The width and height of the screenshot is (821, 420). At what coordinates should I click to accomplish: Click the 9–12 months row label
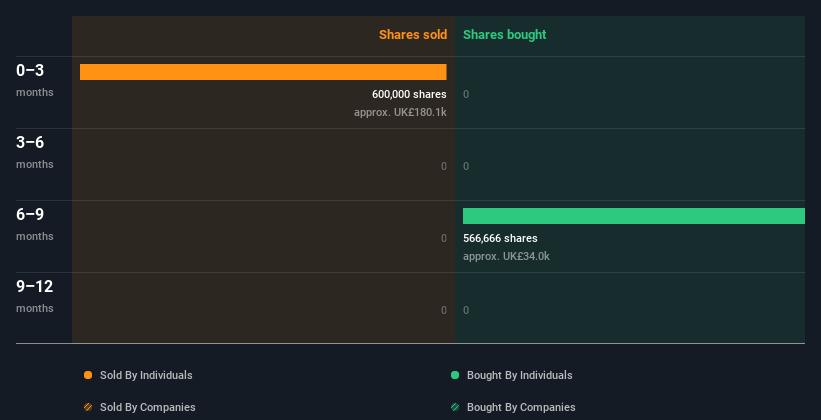tap(35, 296)
